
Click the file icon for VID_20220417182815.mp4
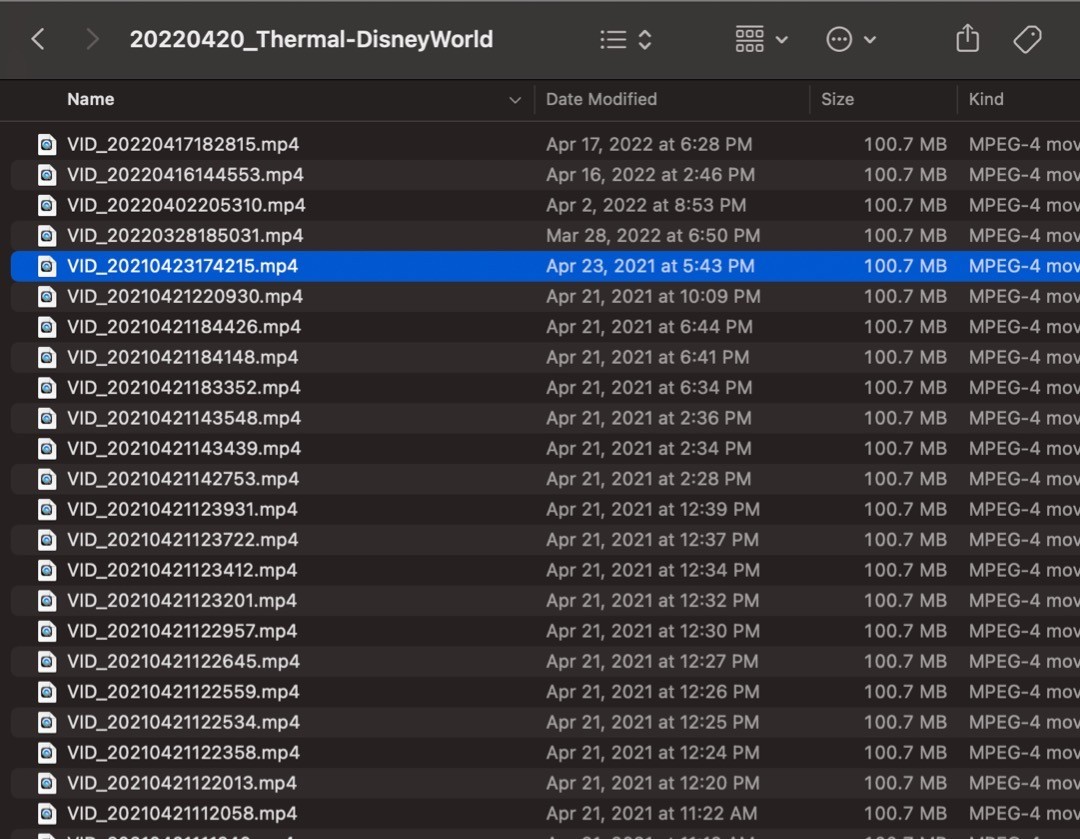tap(47, 144)
